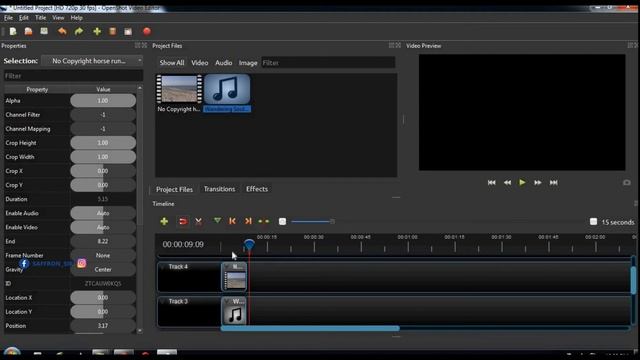The height and width of the screenshot is (360, 640).
Task: Open the Selection clip dropdown
Action: tap(92, 61)
